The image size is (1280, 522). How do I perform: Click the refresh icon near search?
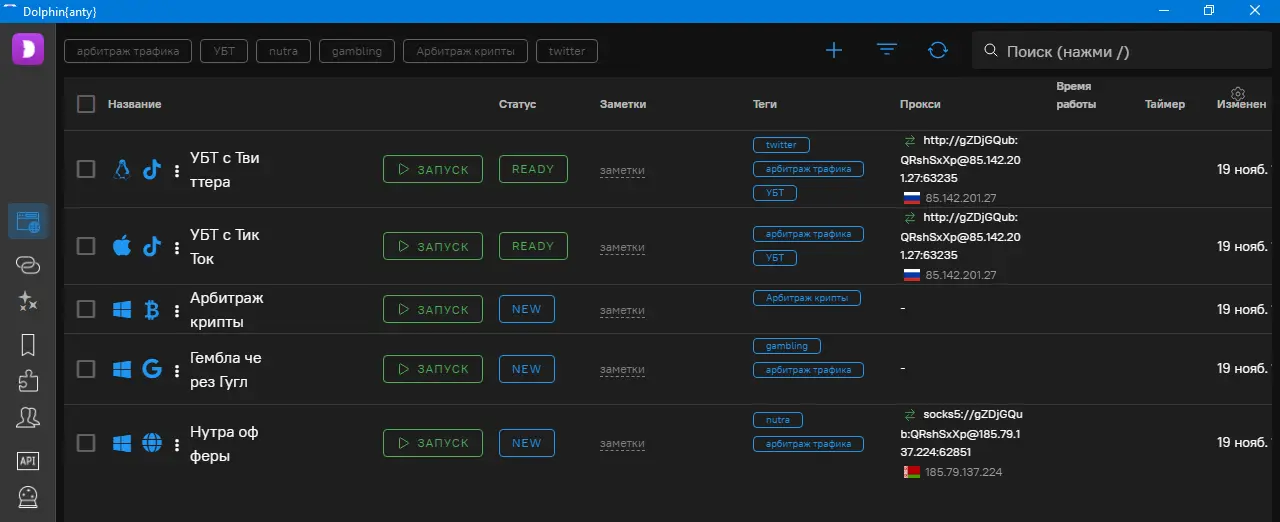coord(938,51)
